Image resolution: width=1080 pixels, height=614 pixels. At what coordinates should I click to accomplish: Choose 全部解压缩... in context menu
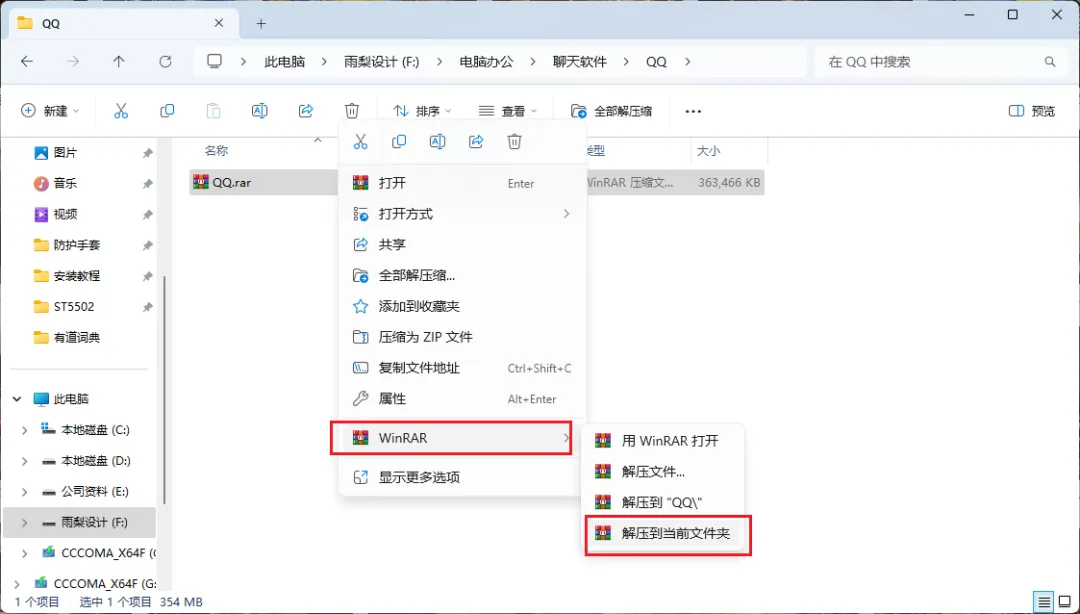pyautogui.click(x=462, y=276)
